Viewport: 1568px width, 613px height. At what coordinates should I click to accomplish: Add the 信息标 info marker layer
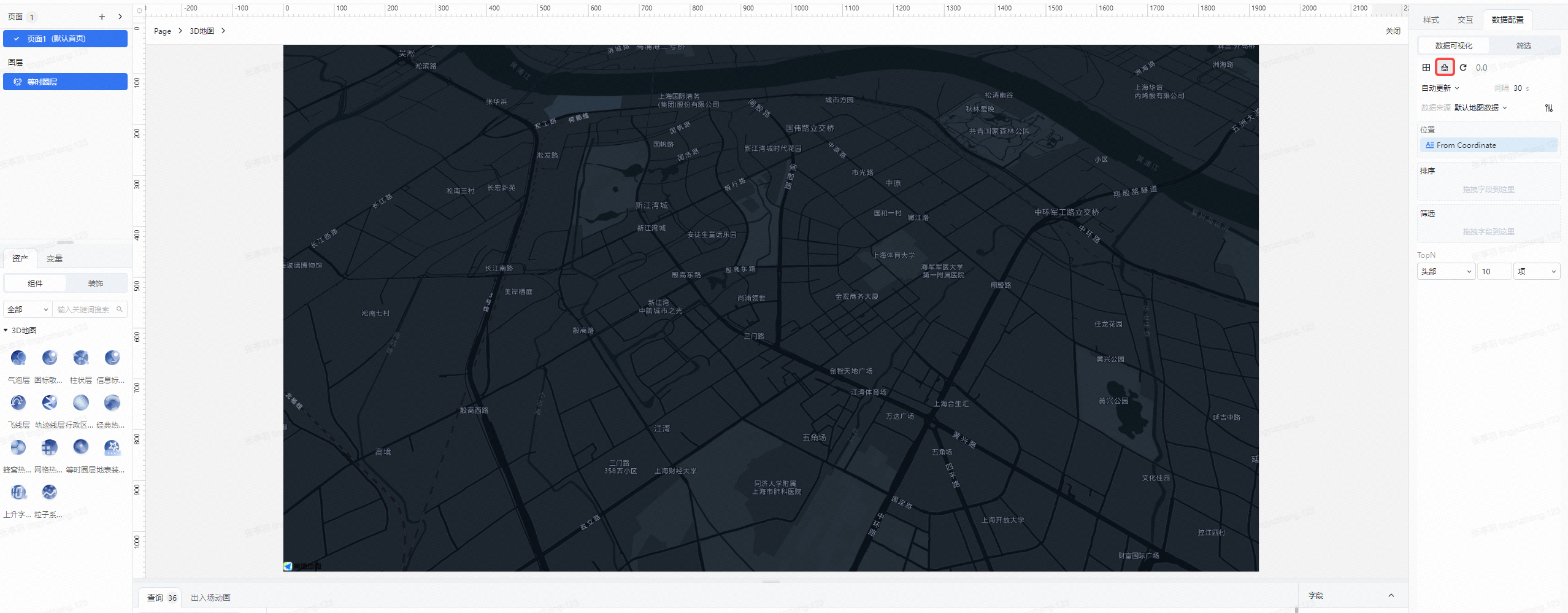[112, 357]
